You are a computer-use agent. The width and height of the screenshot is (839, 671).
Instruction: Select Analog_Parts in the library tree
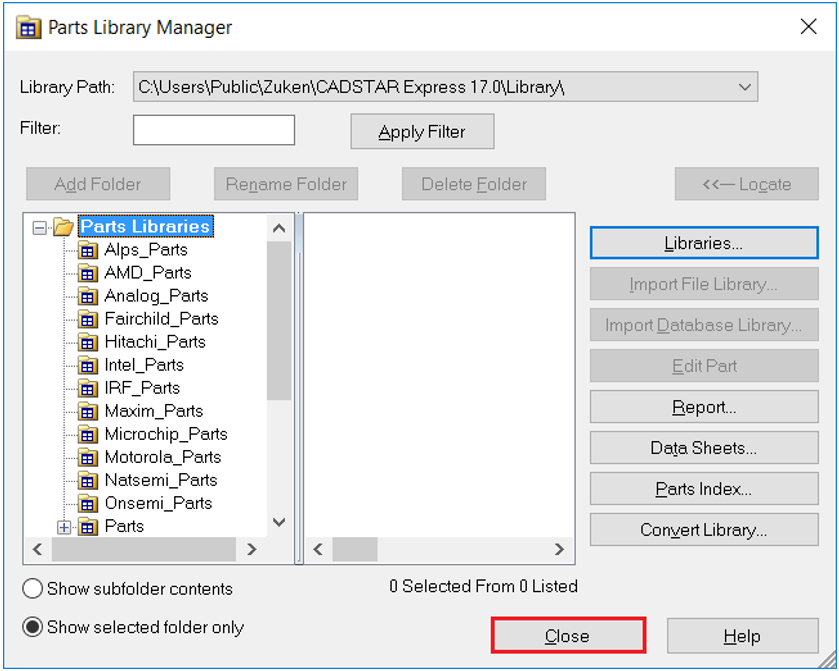click(156, 296)
